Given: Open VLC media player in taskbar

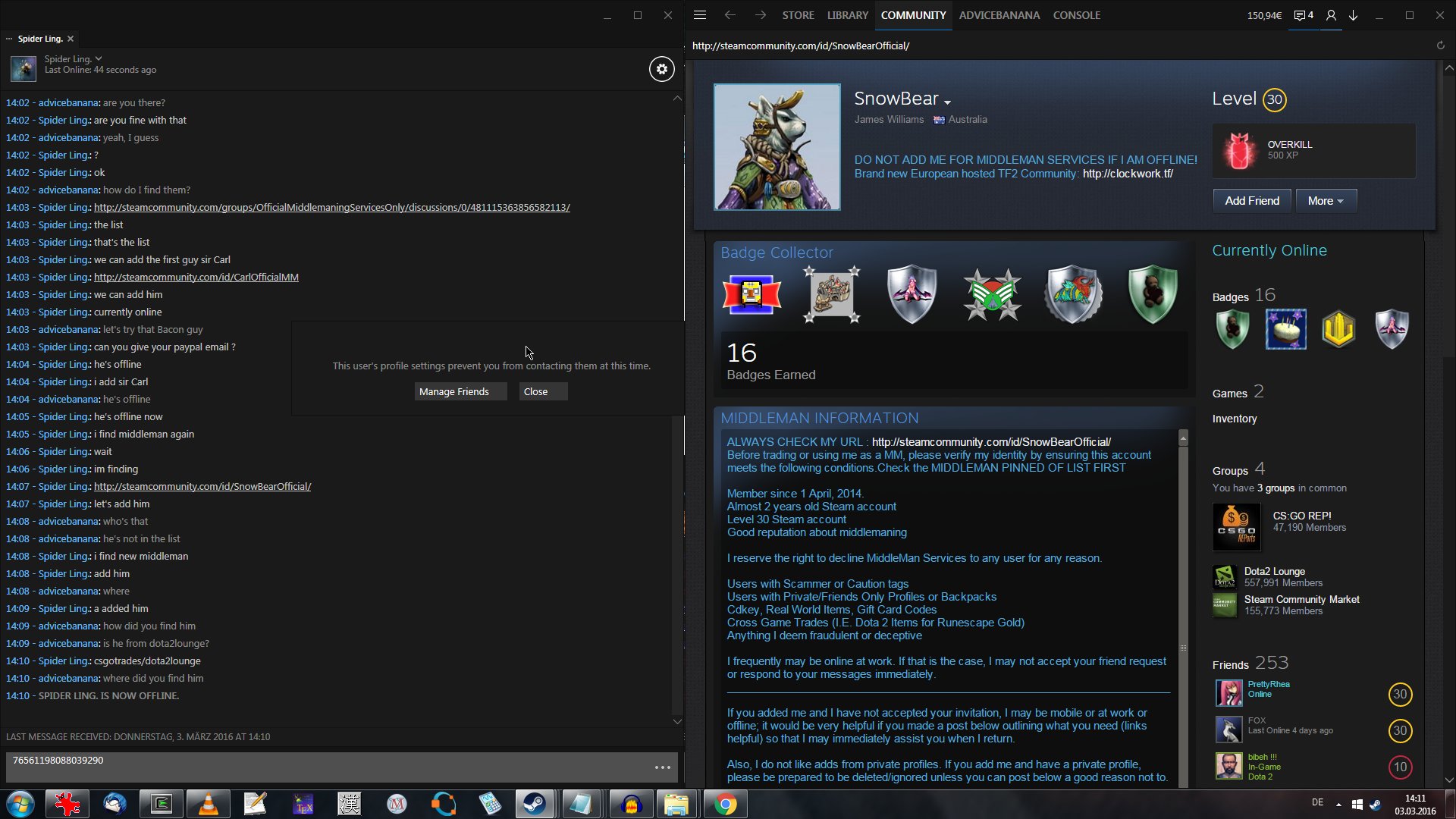Looking at the screenshot, I should pyautogui.click(x=208, y=804).
